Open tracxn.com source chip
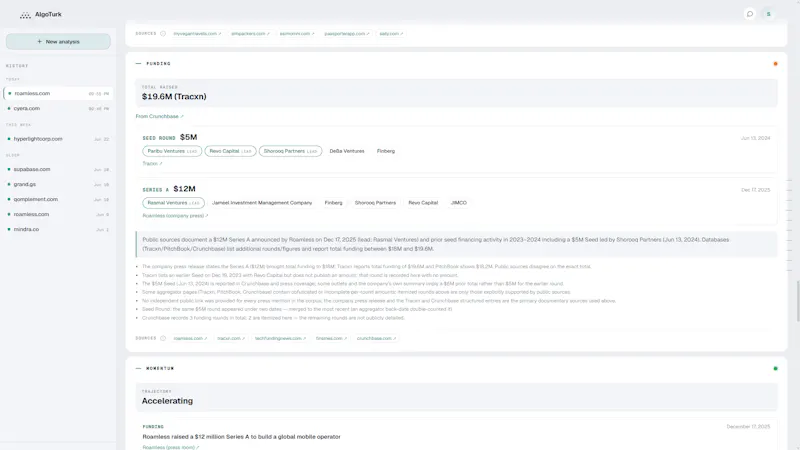Screen dimensions: 800x450 (231, 338)
